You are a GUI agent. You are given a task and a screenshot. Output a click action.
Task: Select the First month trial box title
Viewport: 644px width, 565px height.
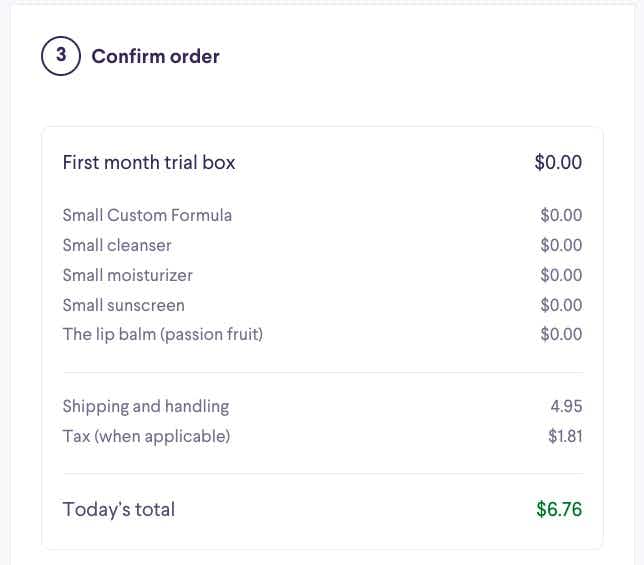[149, 162]
